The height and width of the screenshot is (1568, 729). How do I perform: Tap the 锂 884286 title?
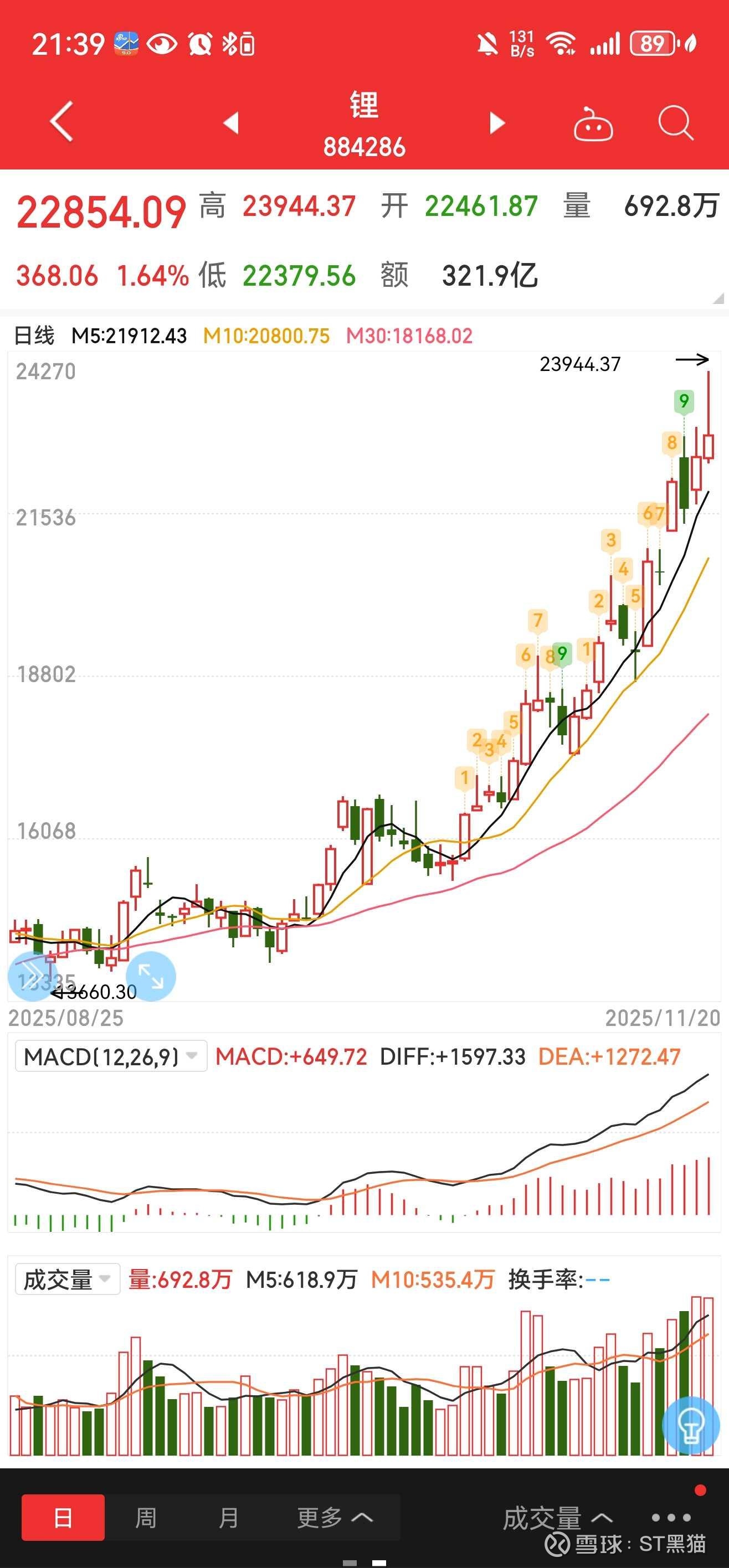[x=364, y=124]
